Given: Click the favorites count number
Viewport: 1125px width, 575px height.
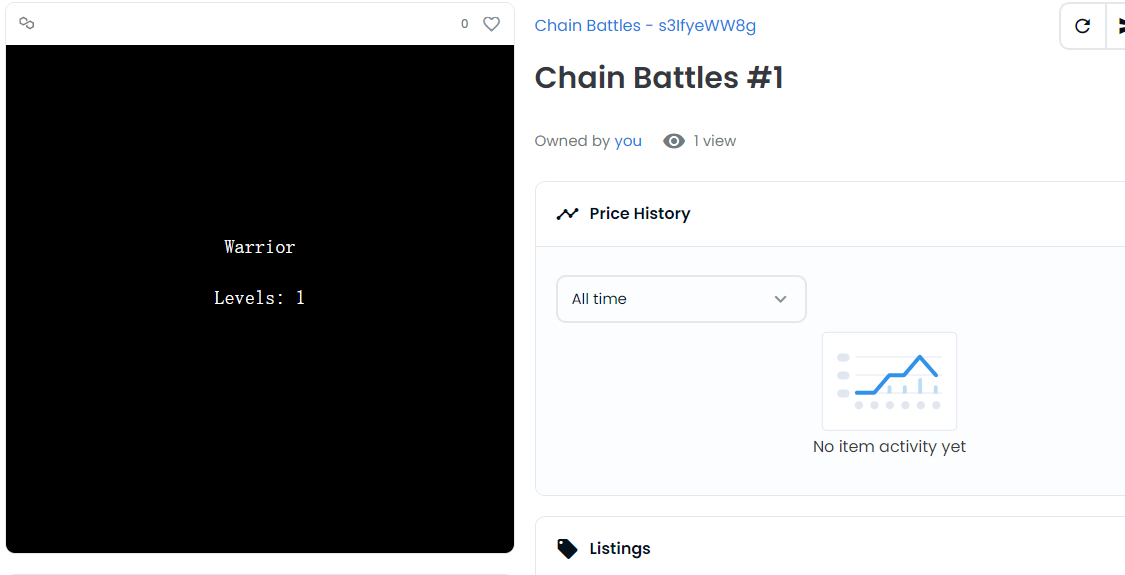Looking at the screenshot, I should tap(464, 24).
